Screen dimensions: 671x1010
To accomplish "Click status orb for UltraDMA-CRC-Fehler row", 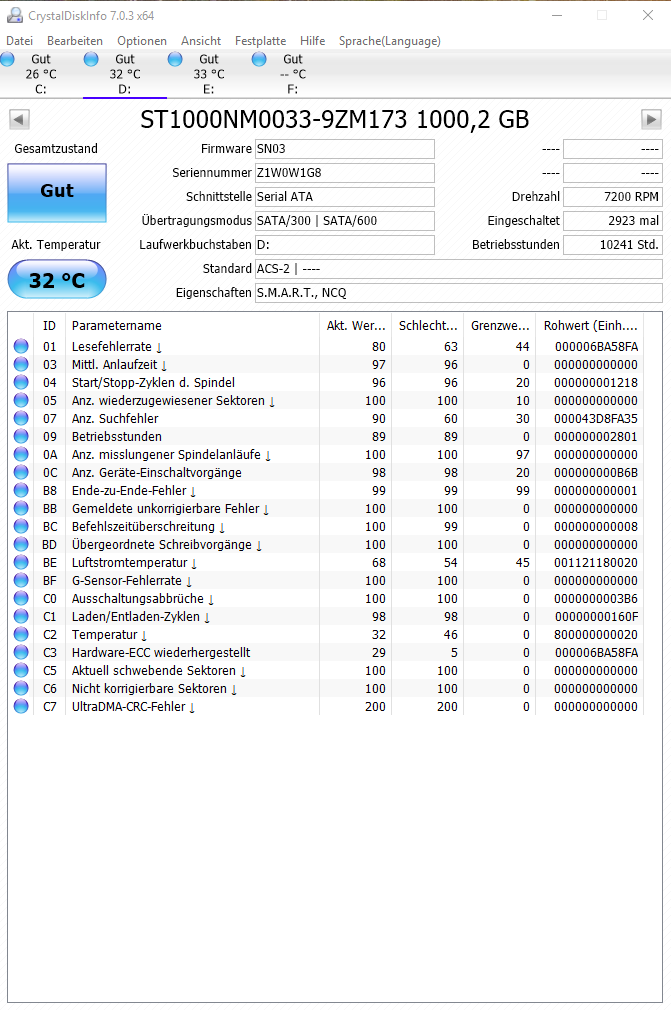I will 21,707.
